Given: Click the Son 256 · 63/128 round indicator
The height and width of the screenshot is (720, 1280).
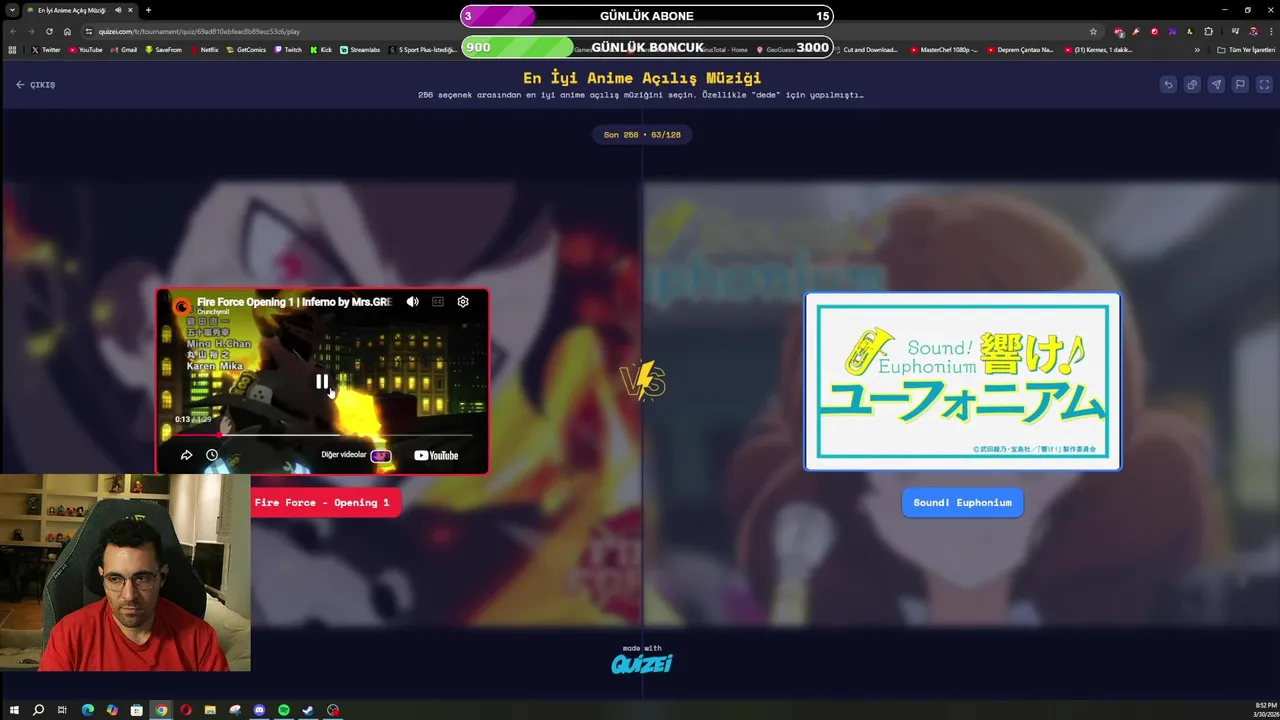Looking at the screenshot, I should coord(642,134).
